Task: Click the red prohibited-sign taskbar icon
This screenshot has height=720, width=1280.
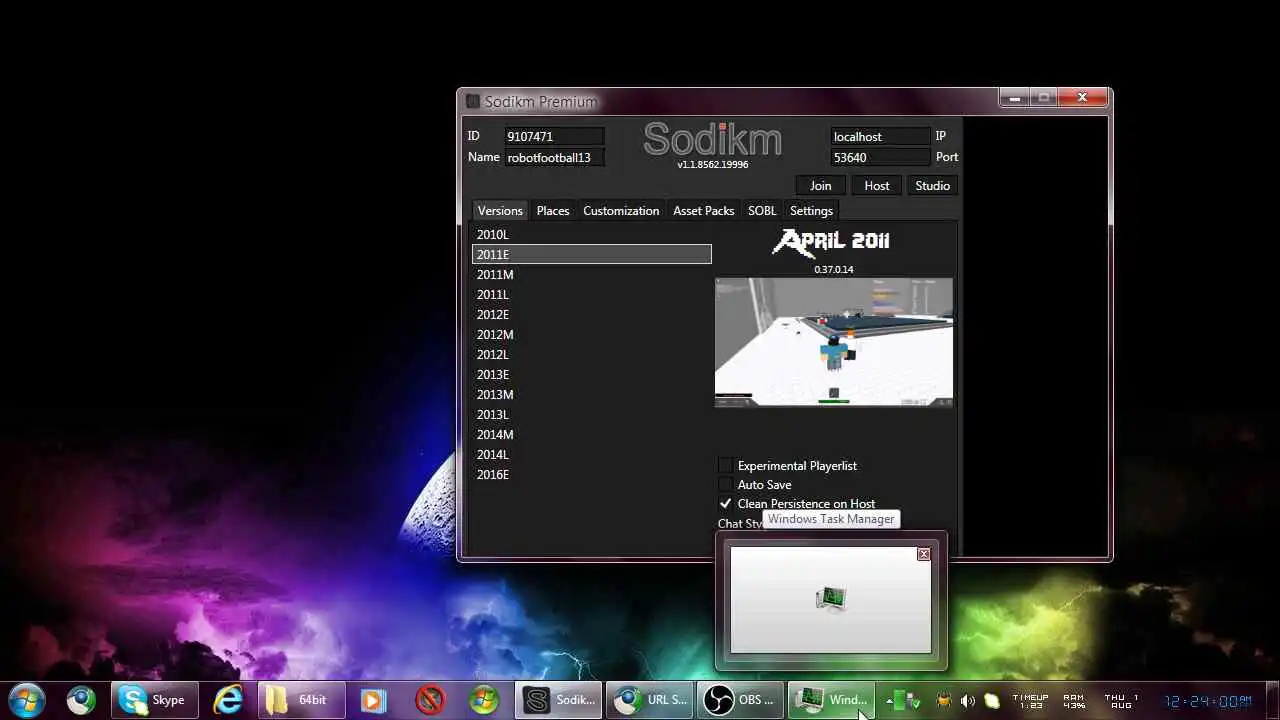Action: coord(430,700)
